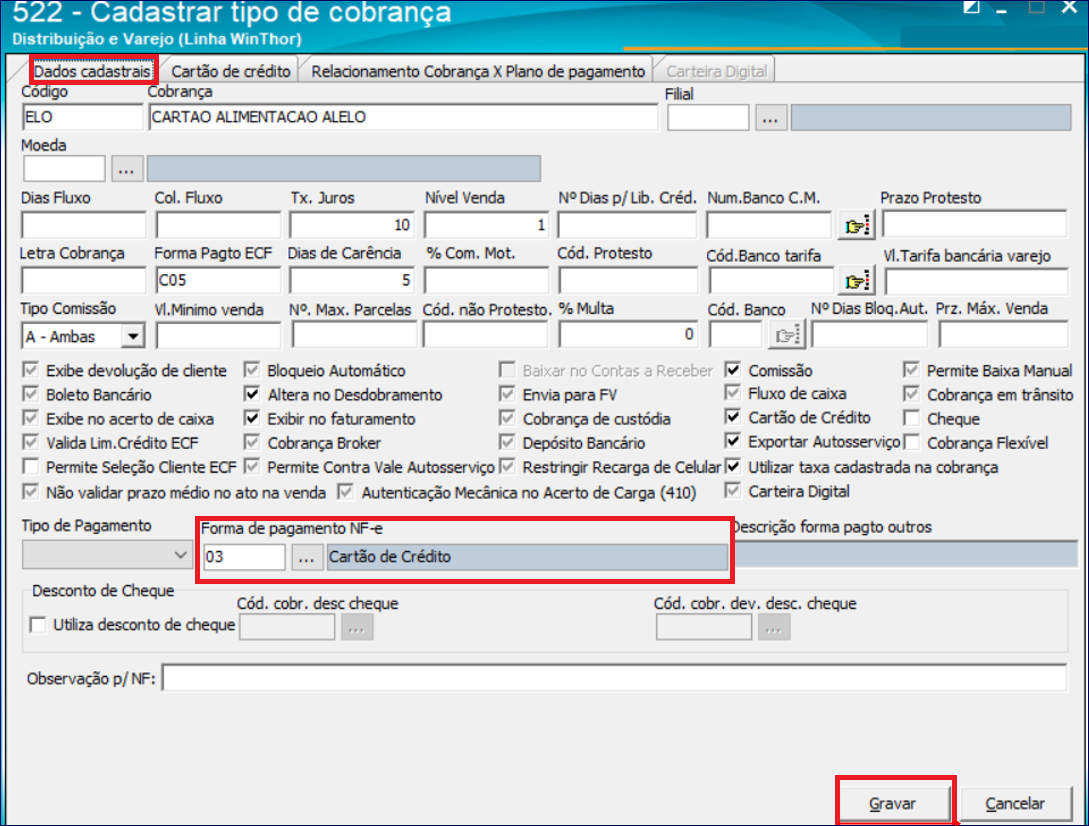The width and height of the screenshot is (1089, 826).
Task: Click the Código field containing ELO
Action: click(x=83, y=117)
